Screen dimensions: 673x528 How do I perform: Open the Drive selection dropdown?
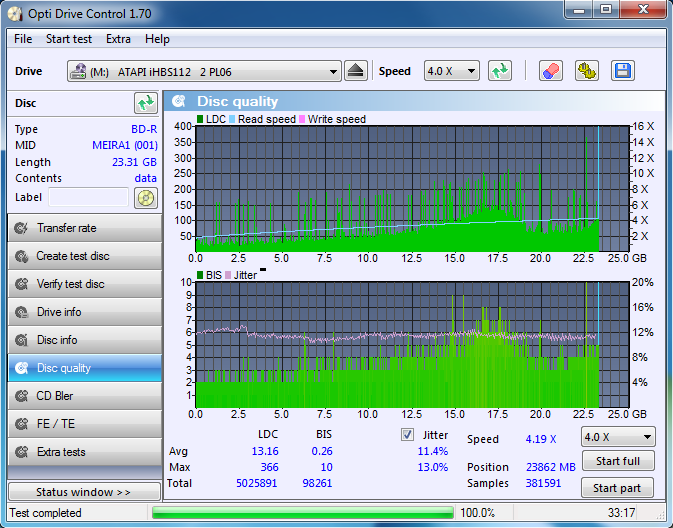(x=204, y=71)
